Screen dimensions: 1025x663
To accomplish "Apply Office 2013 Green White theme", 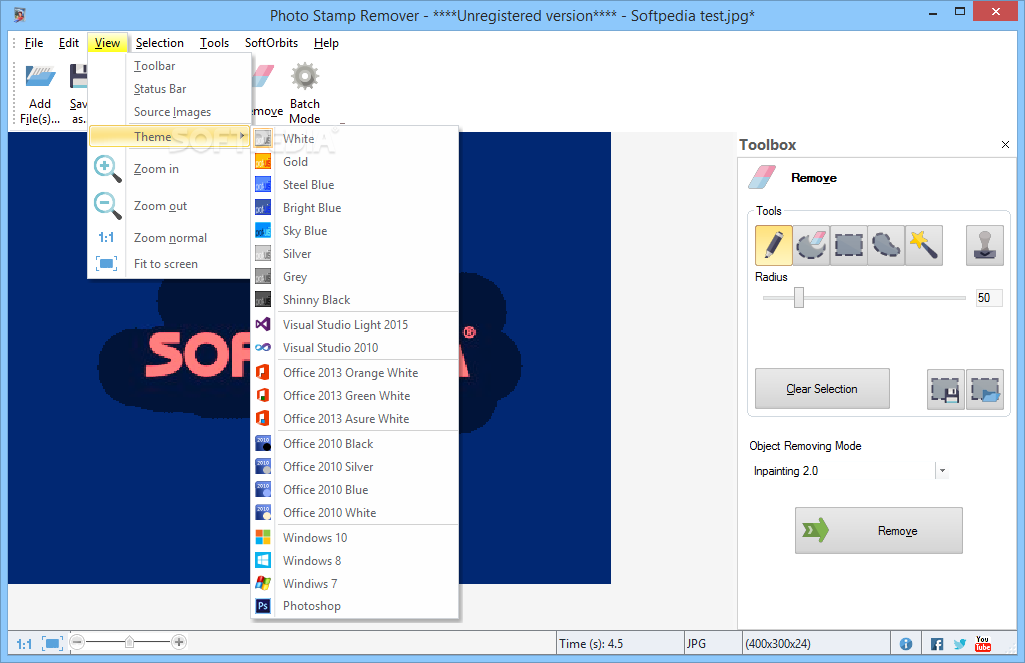I will click(355, 396).
